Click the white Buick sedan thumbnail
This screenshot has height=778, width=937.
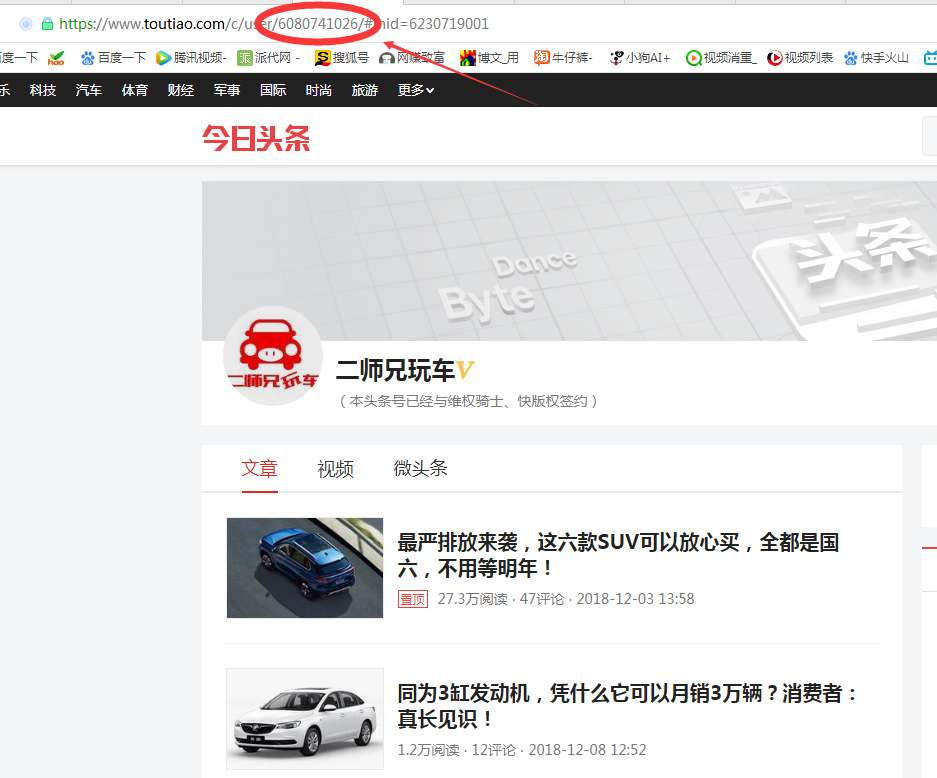click(305, 718)
